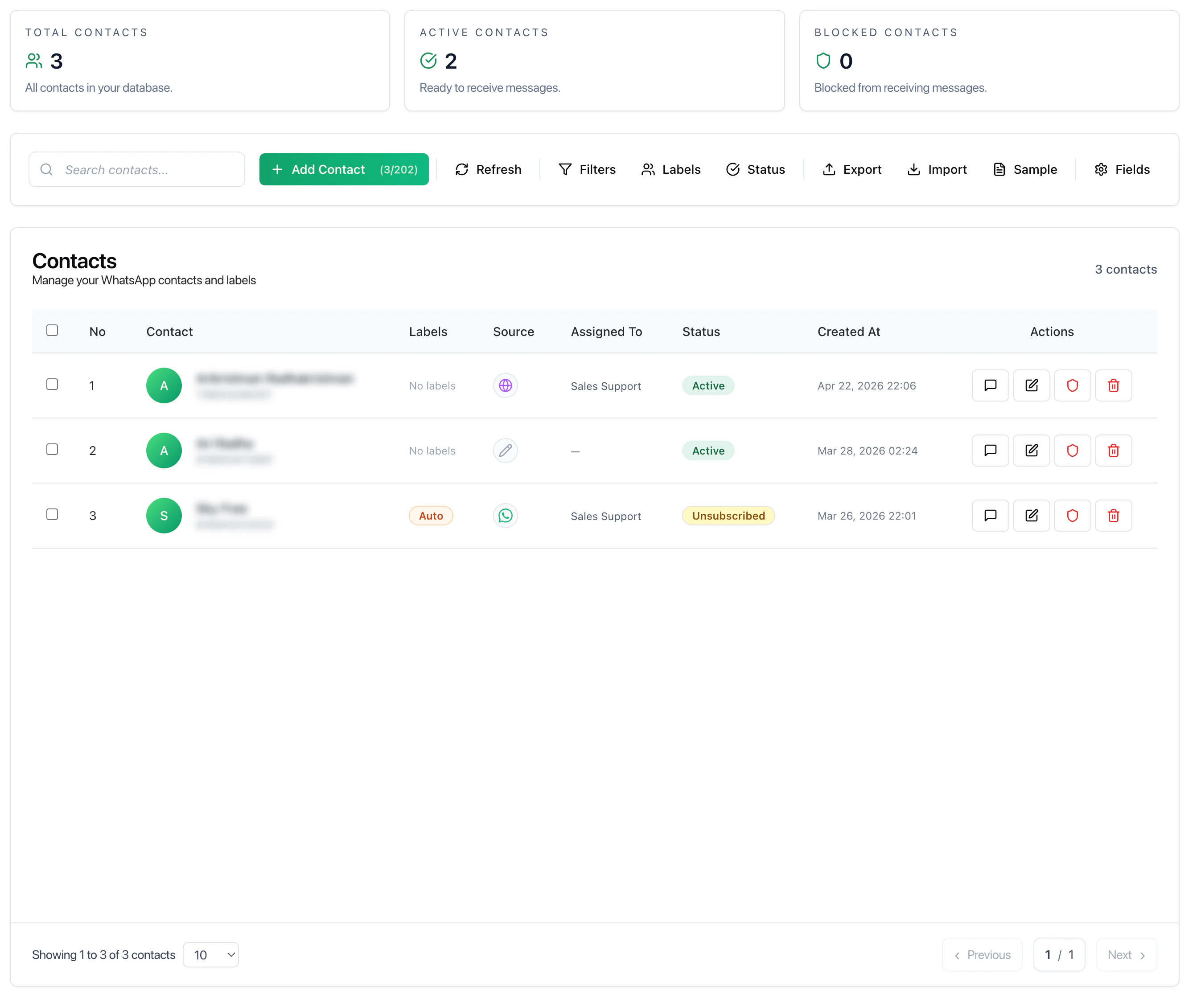This screenshot has height=1008, width=1201.
Task: Open chat for contact row 1
Action: click(x=990, y=385)
